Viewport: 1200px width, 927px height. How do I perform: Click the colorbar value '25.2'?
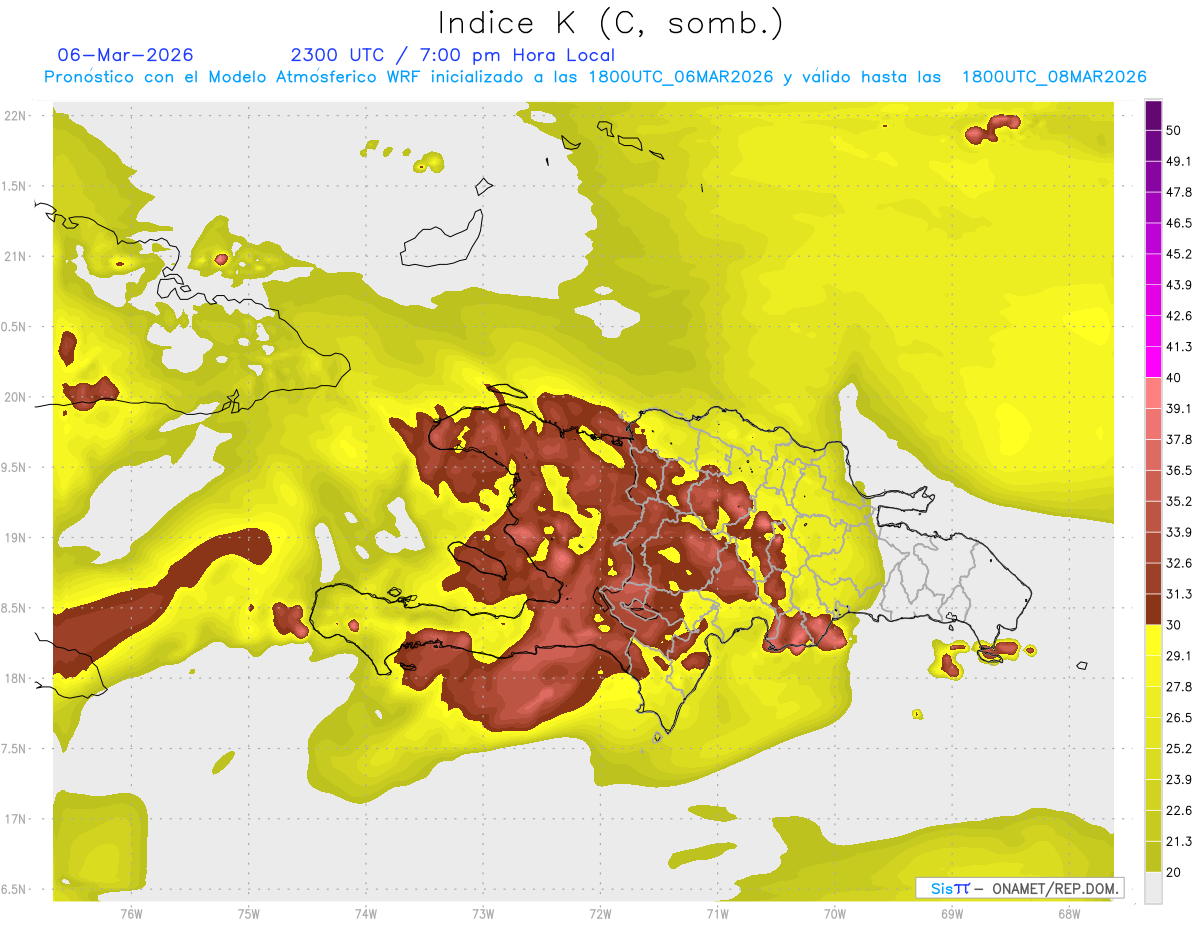click(x=1179, y=748)
